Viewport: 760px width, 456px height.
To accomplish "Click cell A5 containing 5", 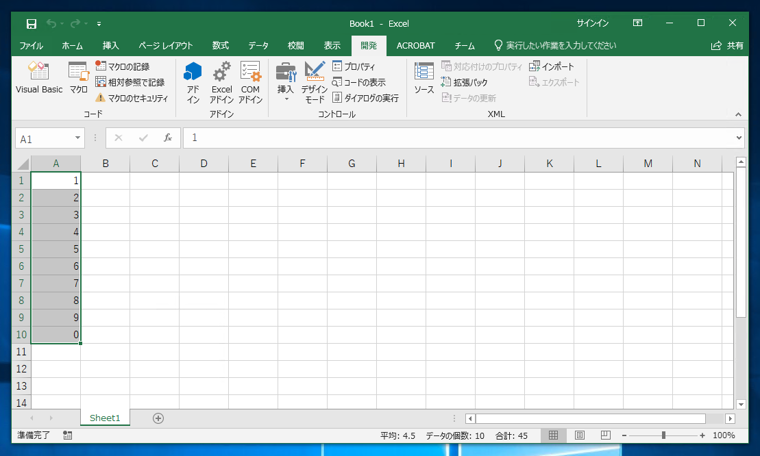I will 56,249.
